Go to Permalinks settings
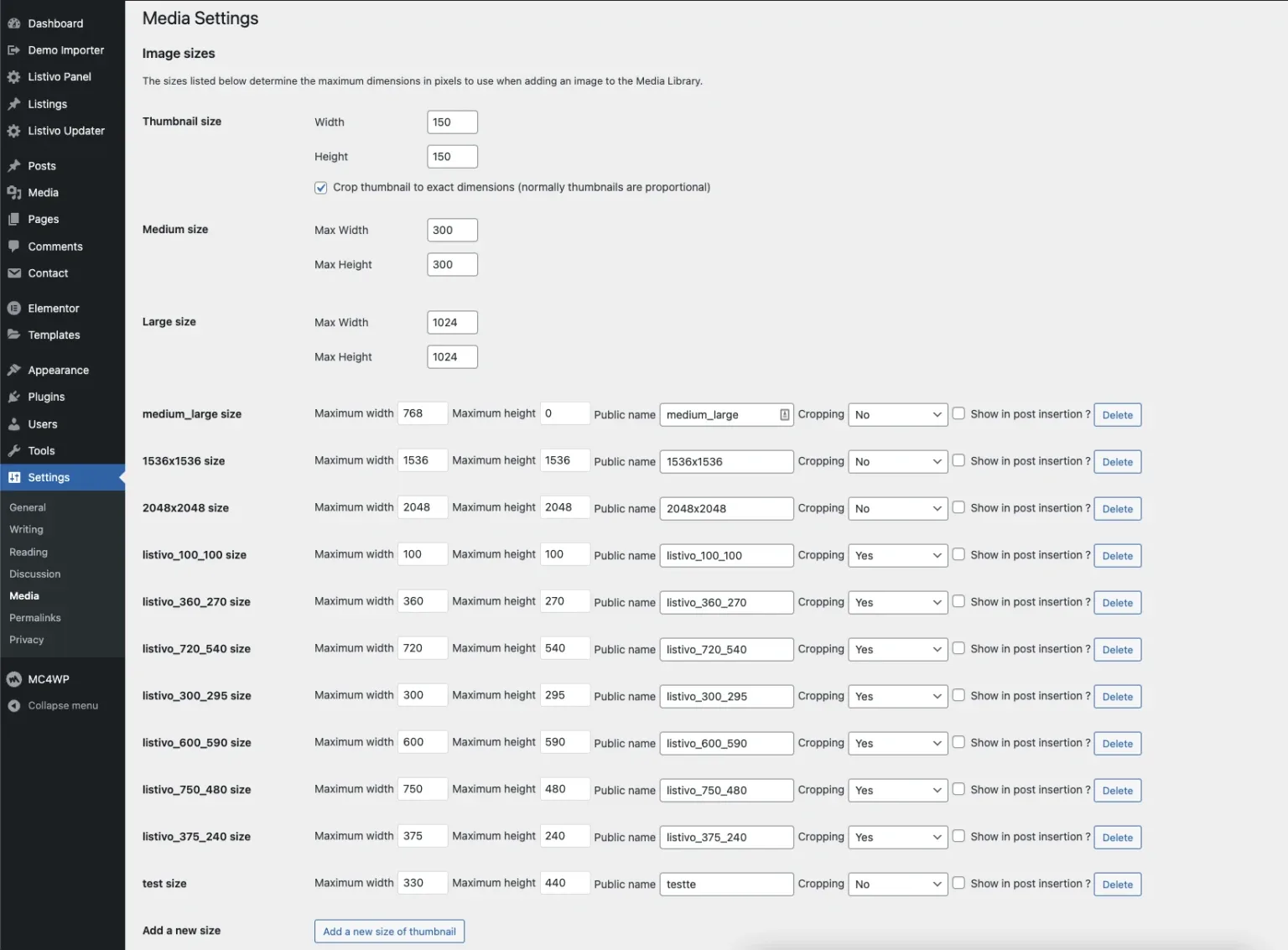The image size is (1288, 950). 35,618
